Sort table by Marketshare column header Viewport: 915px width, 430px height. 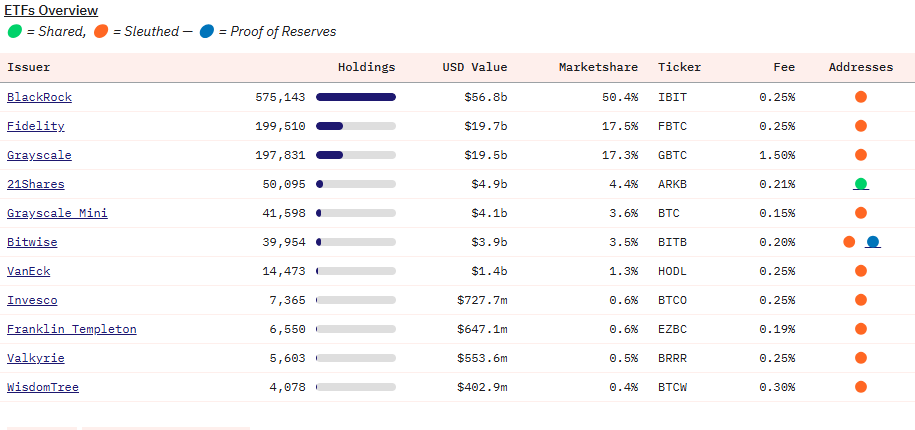pyautogui.click(x=598, y=67)
